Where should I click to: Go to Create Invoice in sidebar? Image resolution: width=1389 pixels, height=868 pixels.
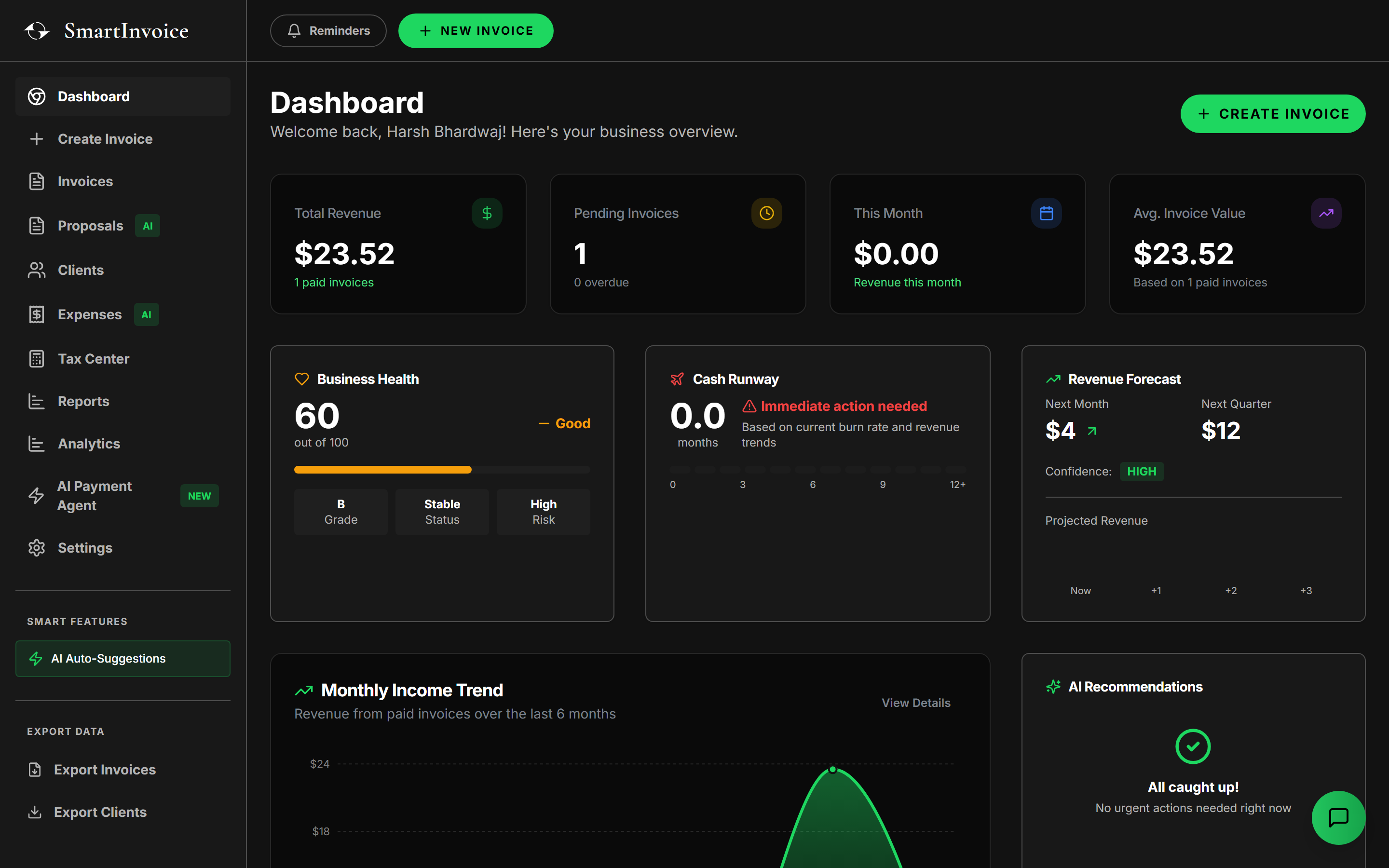pyautogui.click(x=123, y=139)
